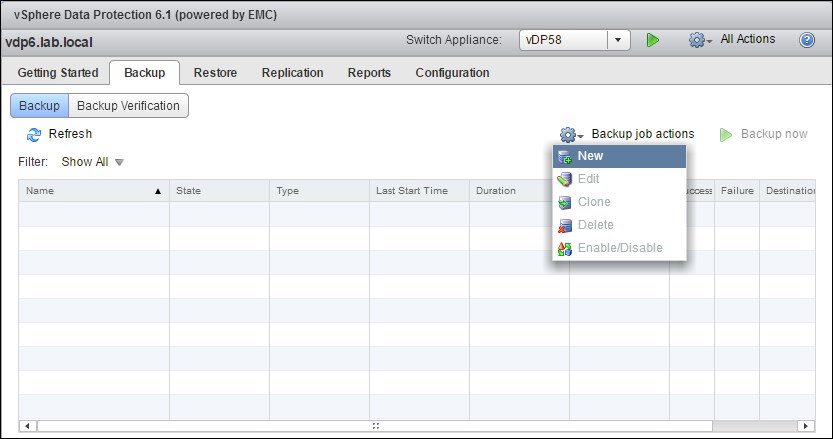Image resolution: width=833 pixels, height=439 pixels.
Task: Click the vdp6.lab.local appliance name
Action: [x=49, y=43]
